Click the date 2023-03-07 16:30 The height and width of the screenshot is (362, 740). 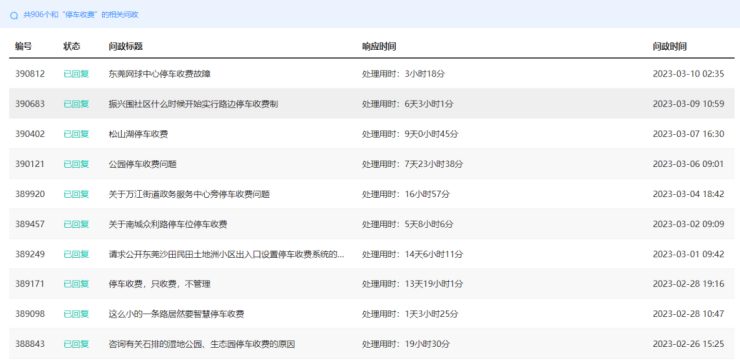tap(688, 134)
